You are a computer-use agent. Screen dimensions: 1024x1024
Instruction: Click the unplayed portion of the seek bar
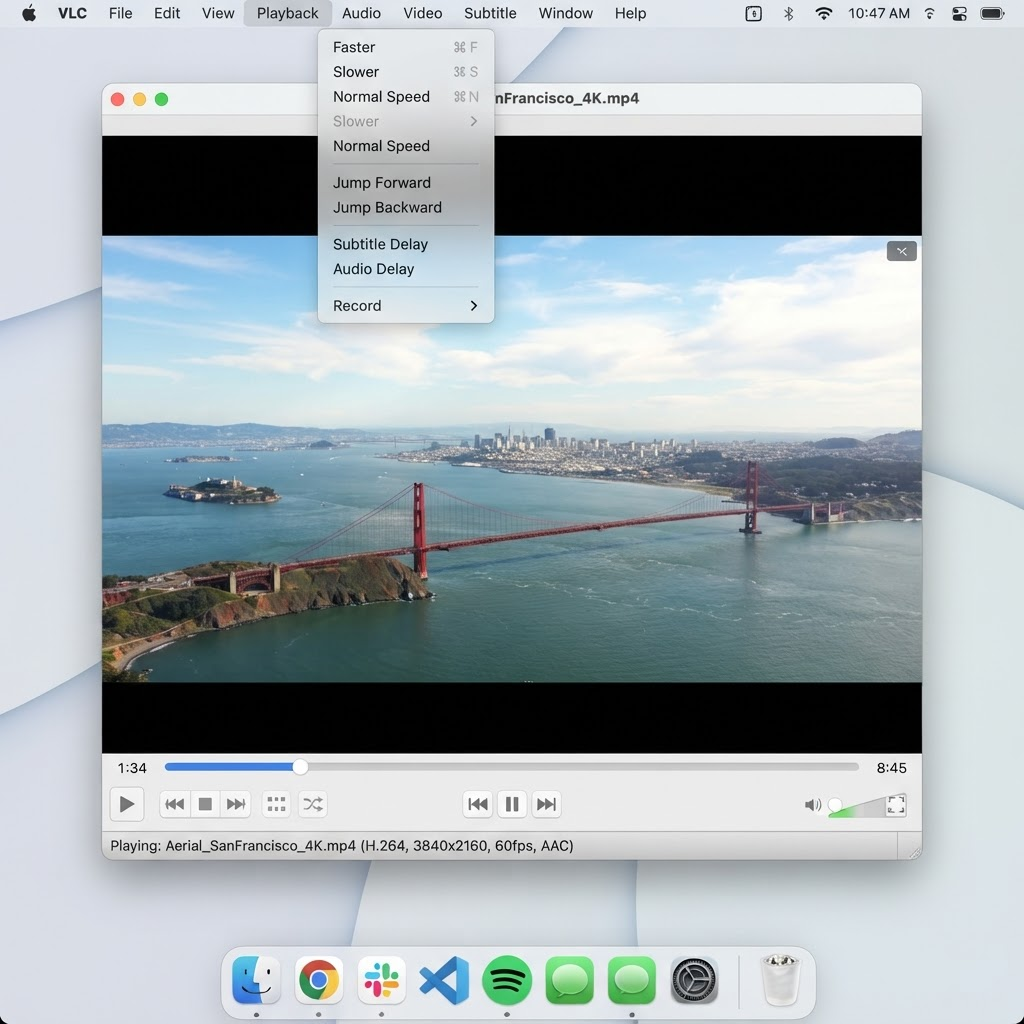pyautogui.click(x=583, y=767)
